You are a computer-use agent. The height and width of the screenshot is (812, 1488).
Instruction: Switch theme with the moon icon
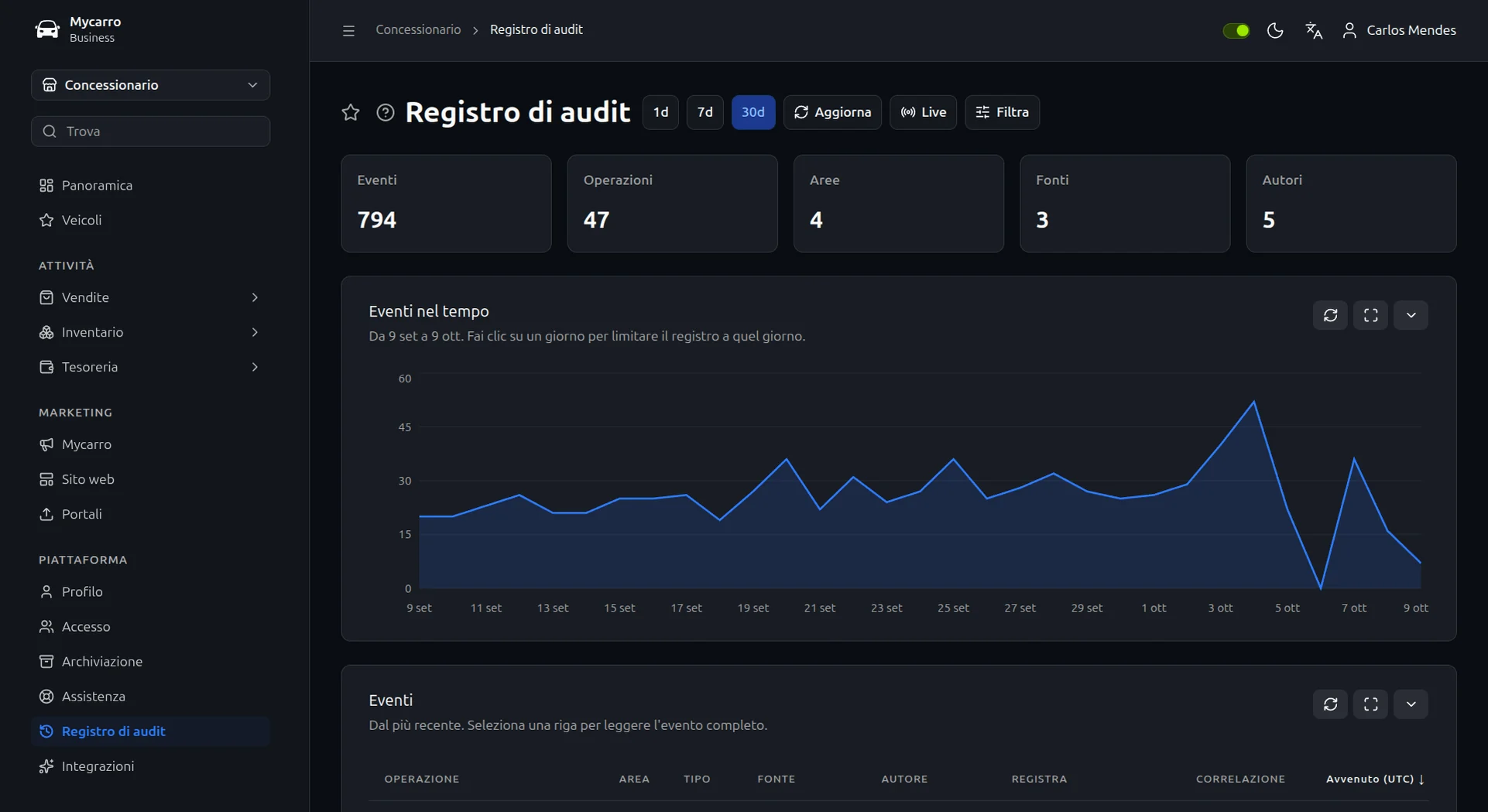[1275, 30]
